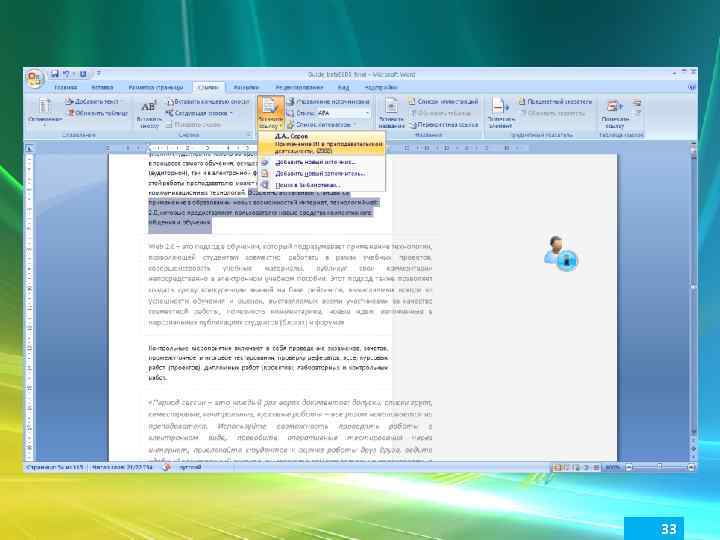Choose Добавить новый заполнитель menu item
720x540 pixels.
[x=320, y=174]
